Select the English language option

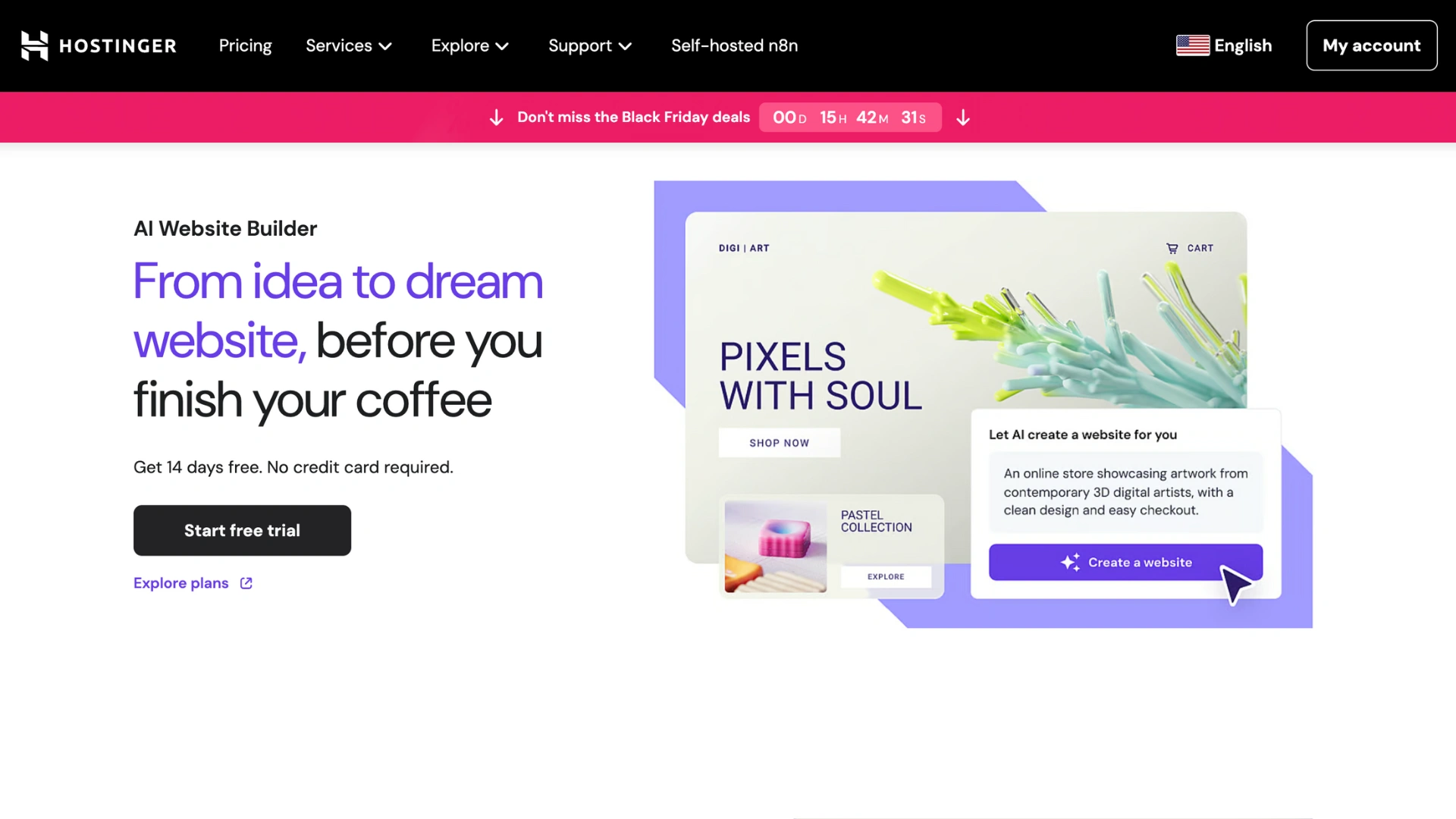tap(1224, 45)
